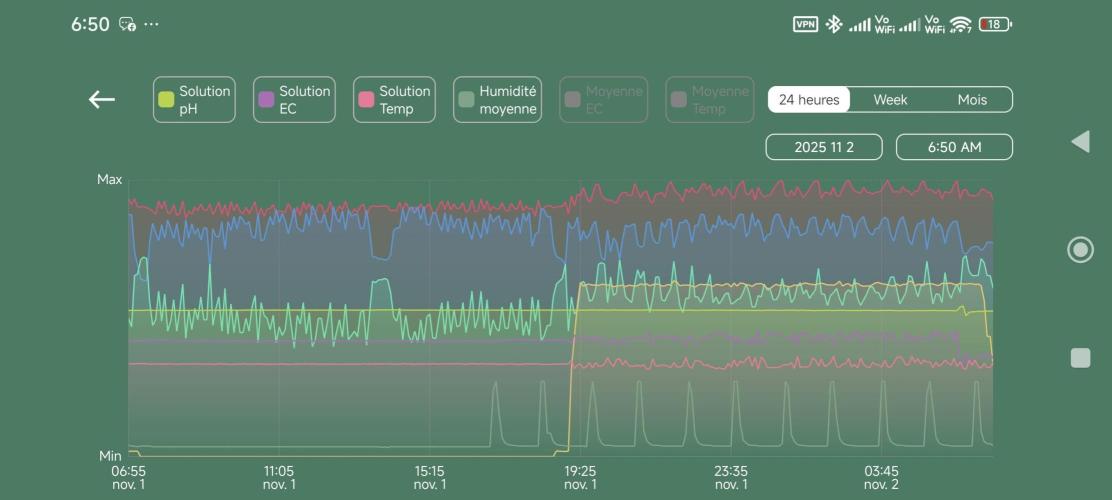The image size is (1112, 500).
Task: Tap the purple EC color swatch
Action: [x=266, y=100]
